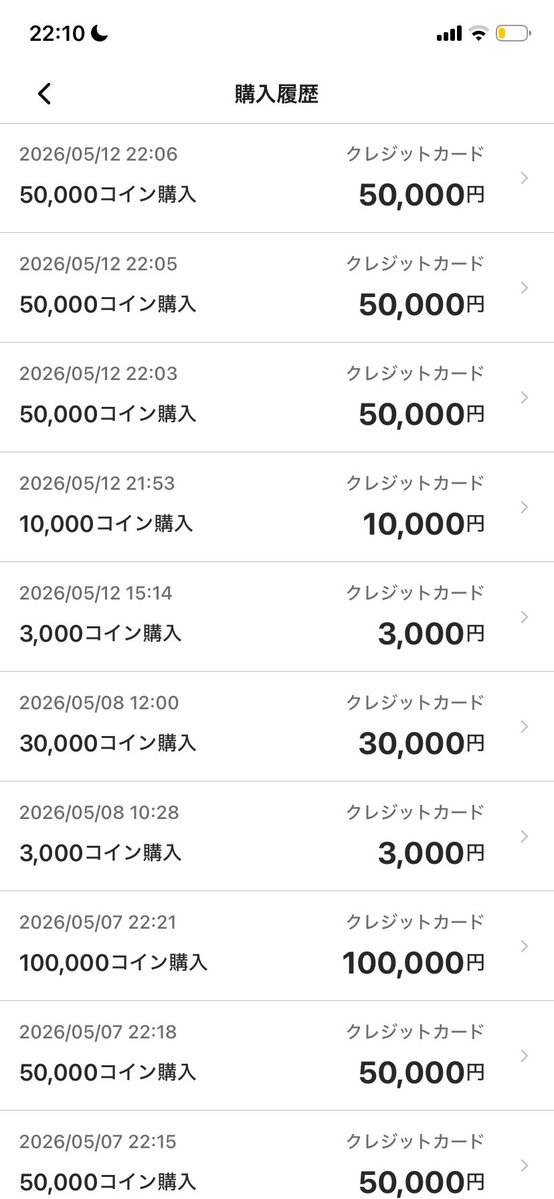This screenshot has width=554, height=1199.
Task: Select the 100,000コイン購入 row
Action: pos(277,946)
